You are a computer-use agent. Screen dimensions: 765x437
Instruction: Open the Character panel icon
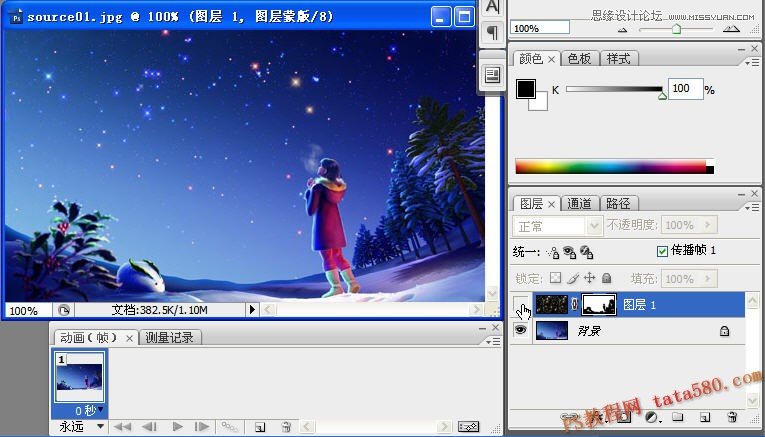[x=493, y=7]
